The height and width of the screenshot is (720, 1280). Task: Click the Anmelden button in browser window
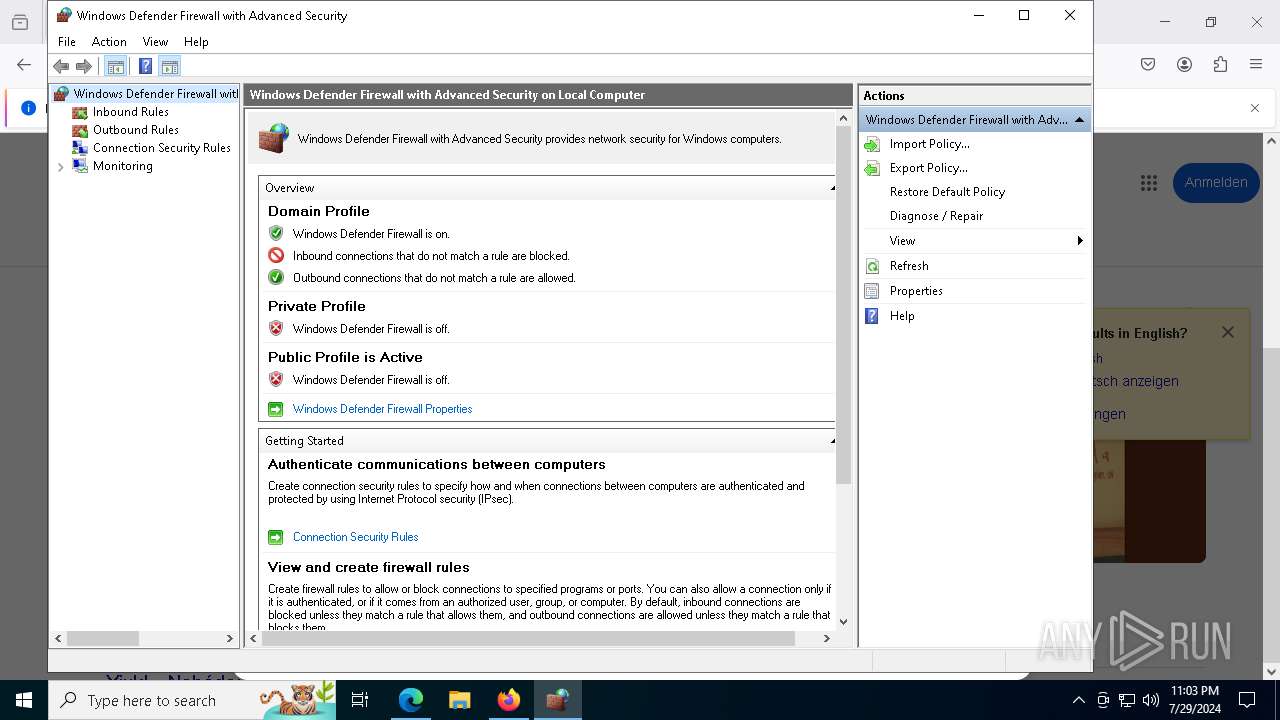[x=1216, y=183]
